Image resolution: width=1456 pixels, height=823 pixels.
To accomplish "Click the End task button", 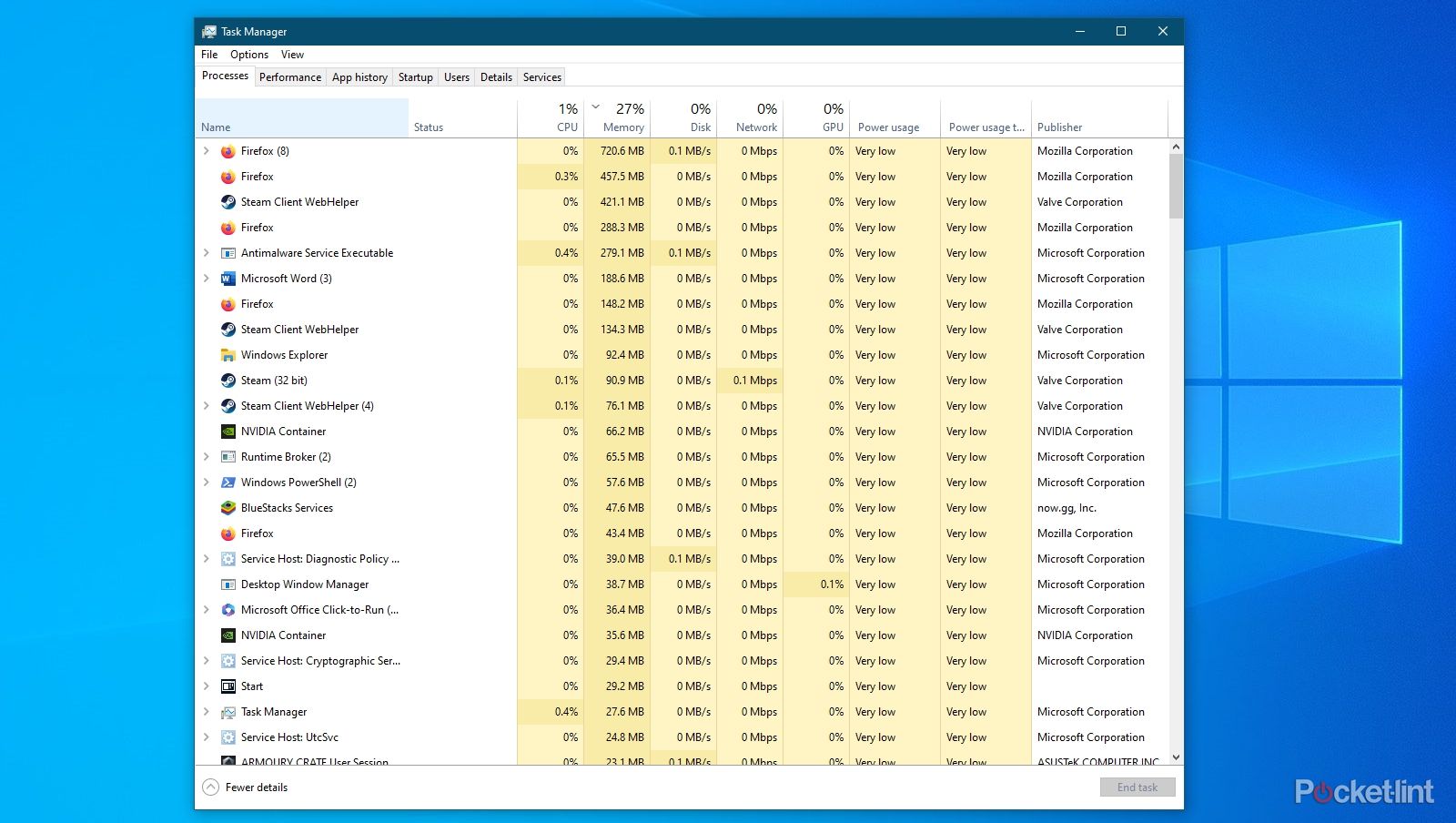I will (1137, 787).
